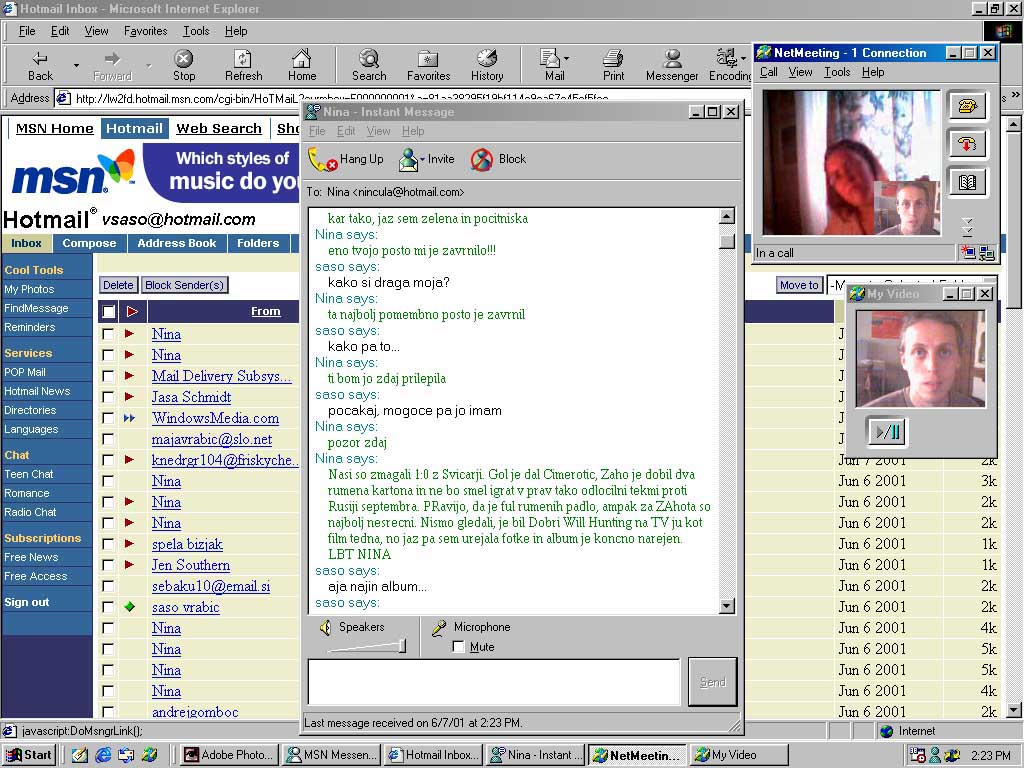Screen dimensions: 1024x768
Task: Open the Address Book tab in Hotmail
Action: click(x=176, y=243)
